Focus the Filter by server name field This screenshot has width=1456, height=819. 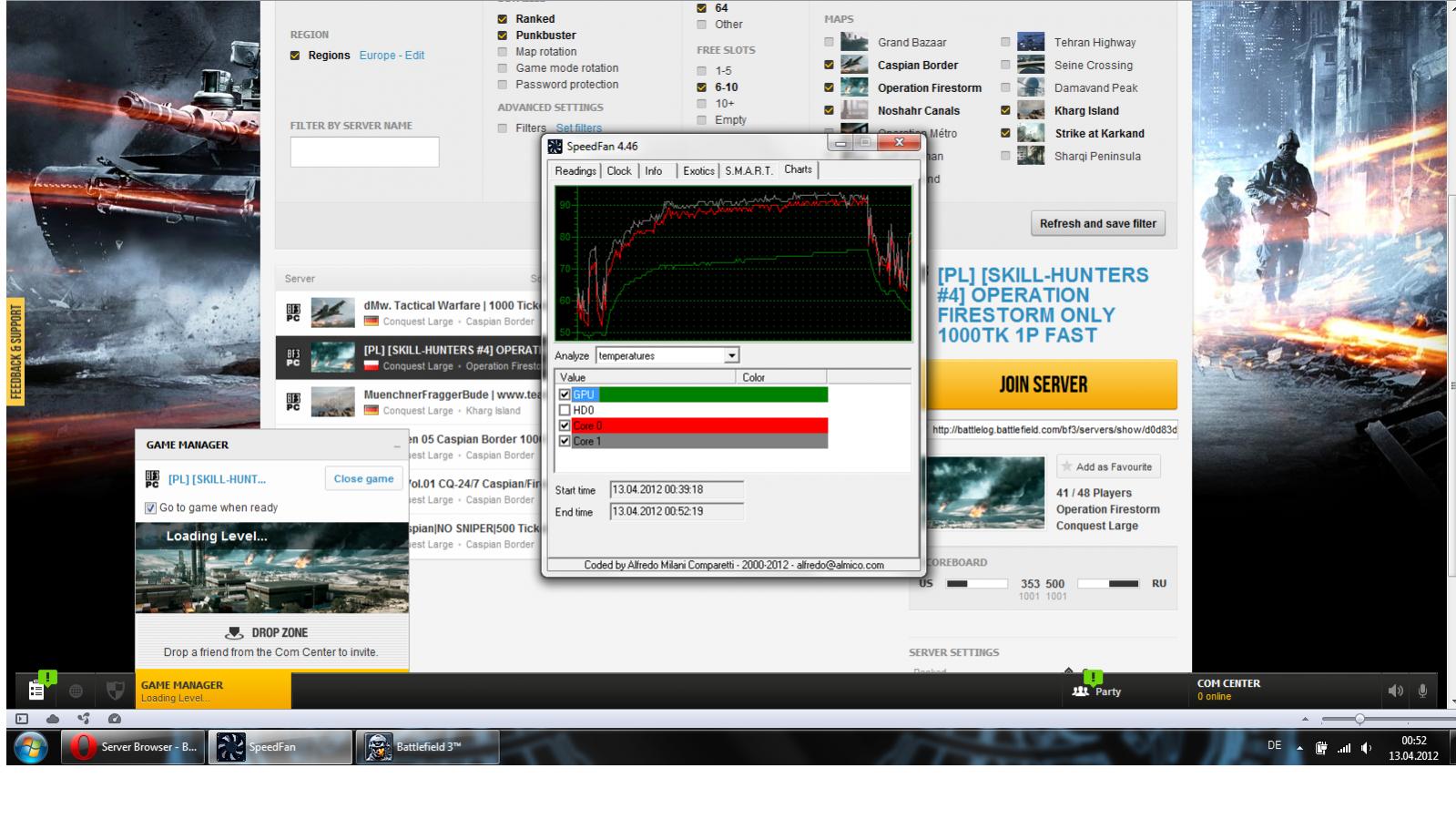[x=364, y=152]
